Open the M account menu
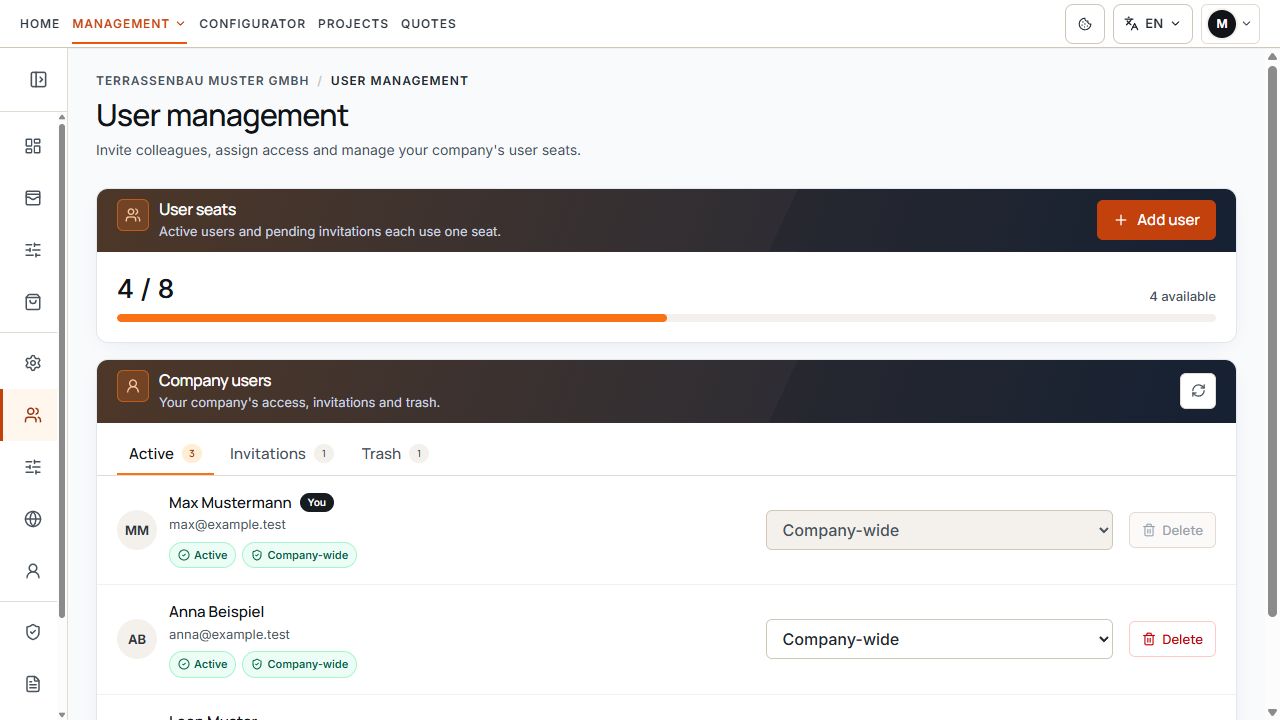The image size is (1280, 720). tap(1230, 24)
